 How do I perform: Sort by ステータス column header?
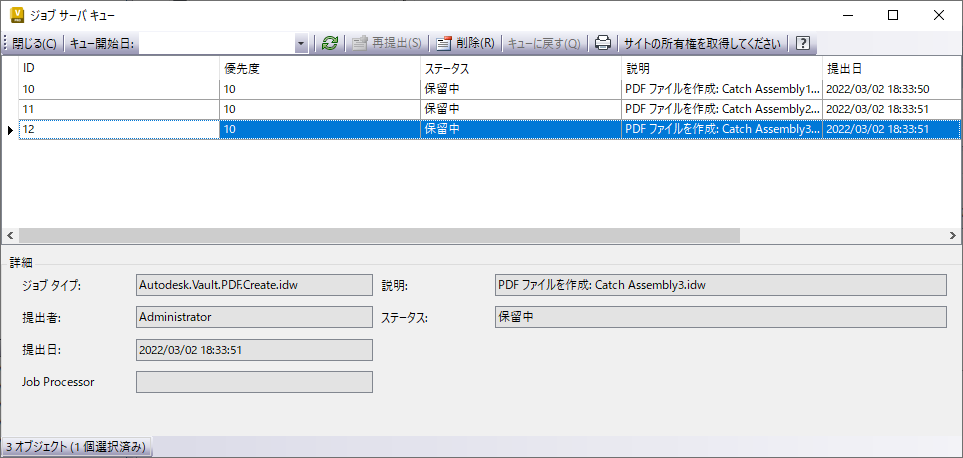pyautogui.click(x=521, y=68)
